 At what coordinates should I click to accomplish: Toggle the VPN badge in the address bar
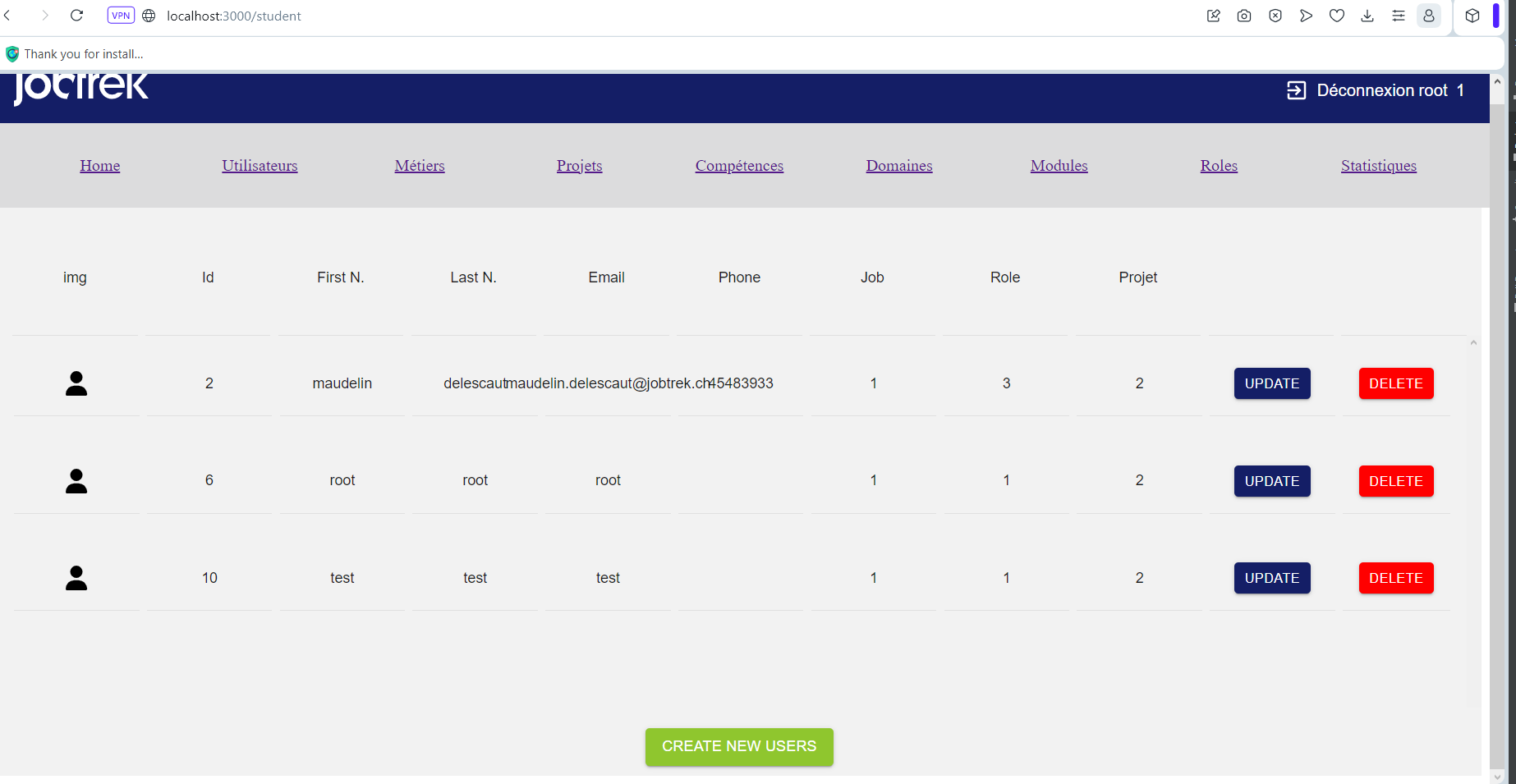(x=121, y=16)
